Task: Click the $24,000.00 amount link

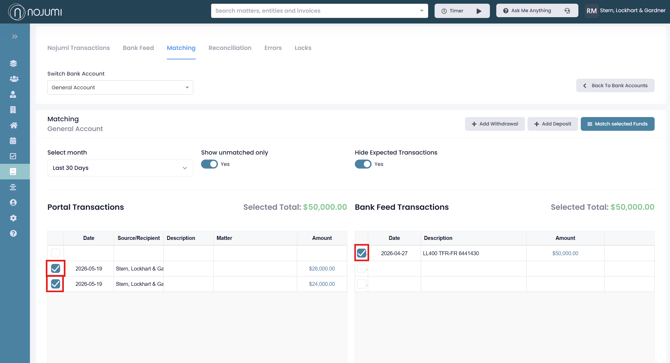Action: point(322,284)
